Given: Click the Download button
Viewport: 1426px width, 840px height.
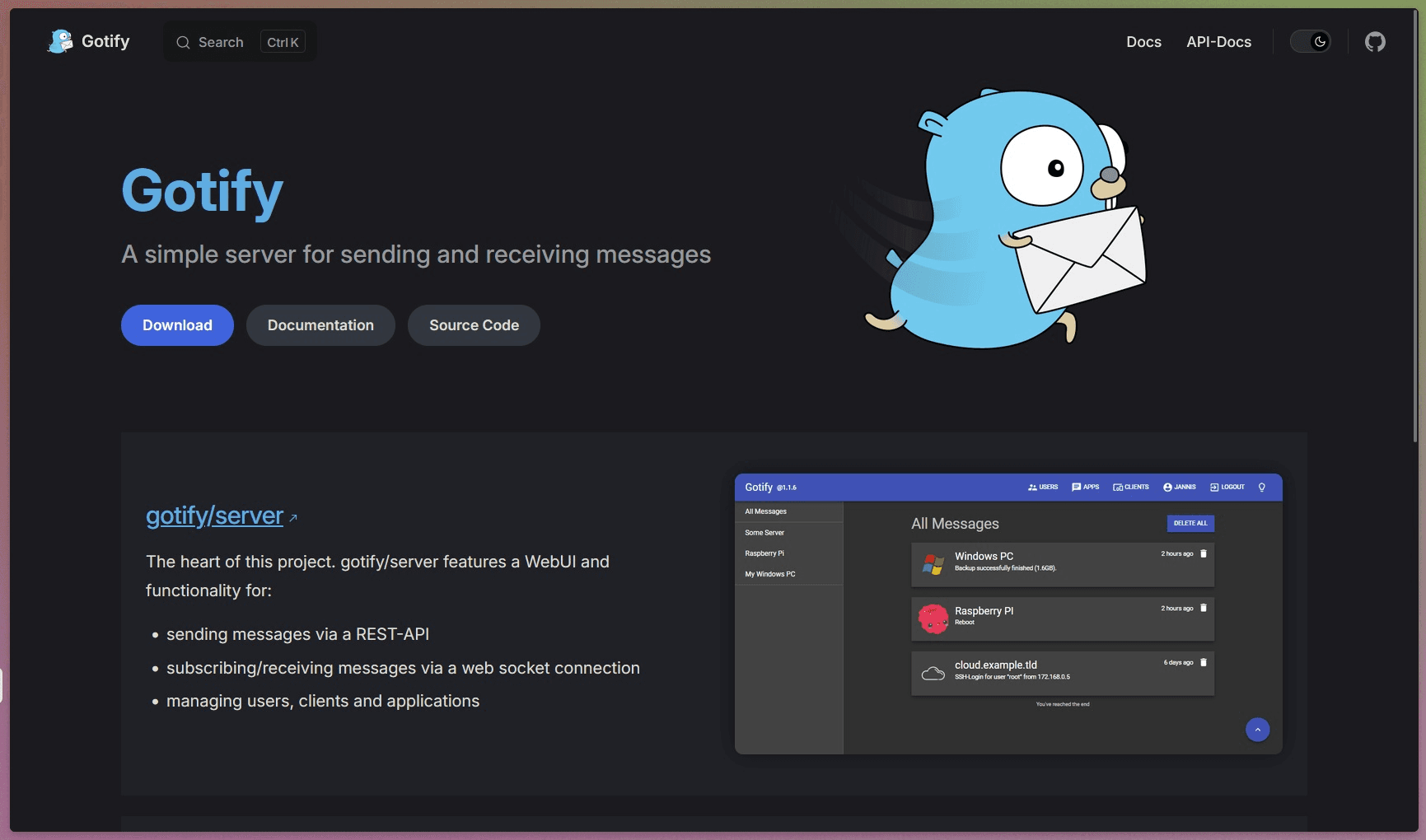Looking at the screenshot, I should click(x=177, y=325).
